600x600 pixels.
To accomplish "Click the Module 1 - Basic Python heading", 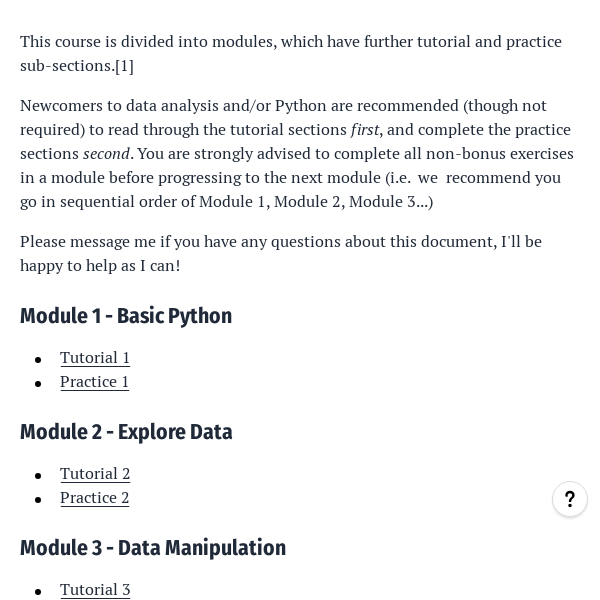I will pyautogui.click(x=126, y=316).
